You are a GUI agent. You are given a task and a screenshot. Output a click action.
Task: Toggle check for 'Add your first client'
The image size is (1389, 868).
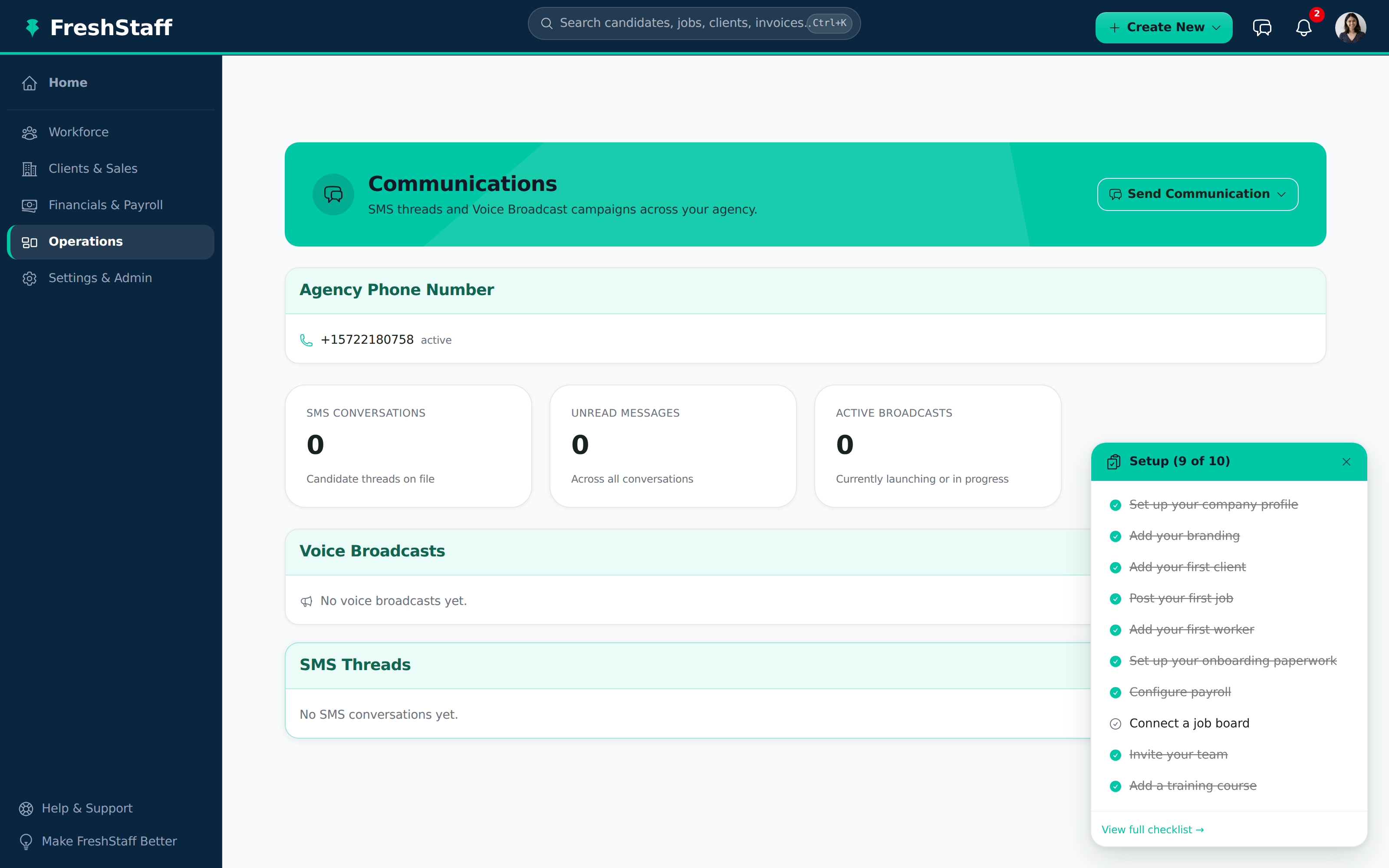[x=1115, y=568]
